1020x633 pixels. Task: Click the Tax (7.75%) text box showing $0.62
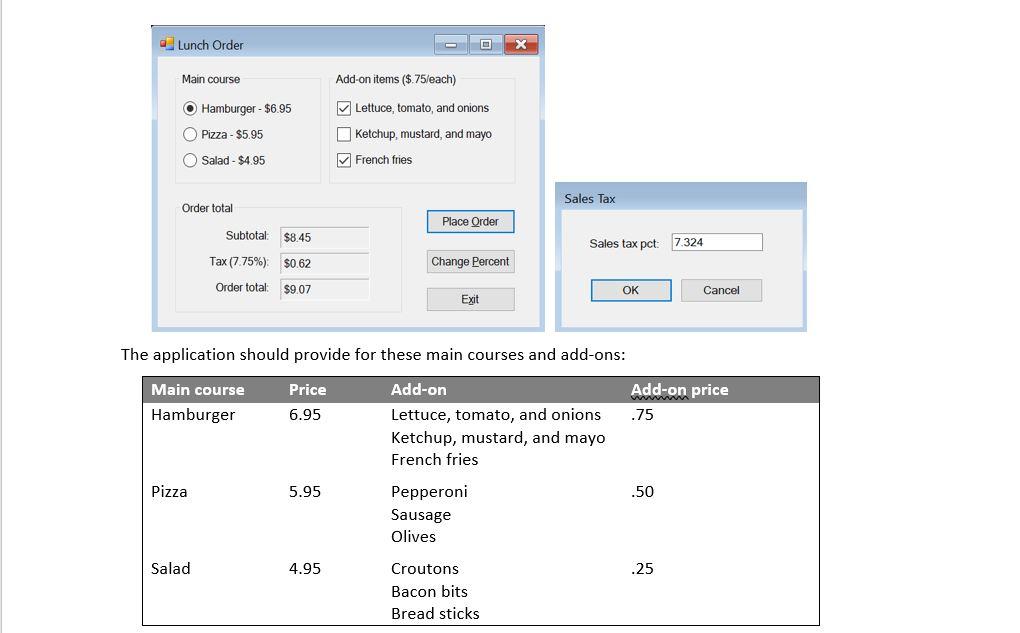tap(324, 263)
